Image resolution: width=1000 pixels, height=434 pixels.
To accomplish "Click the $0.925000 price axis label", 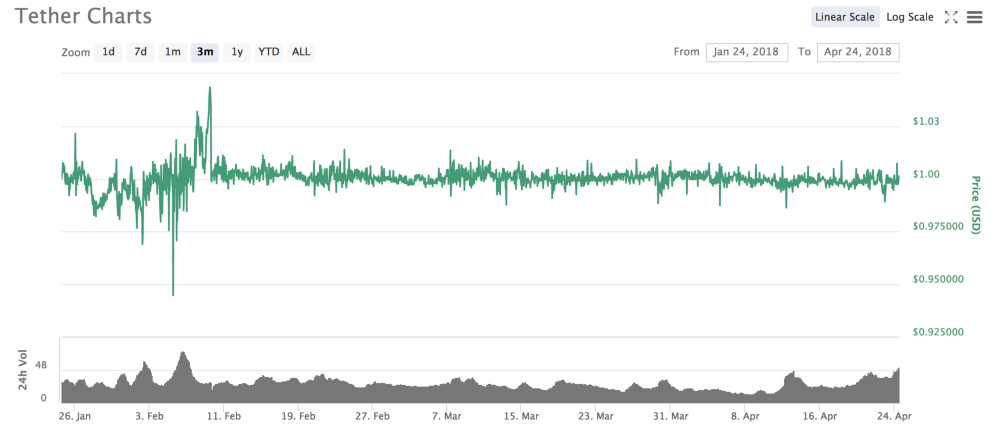I will (937, 332).
